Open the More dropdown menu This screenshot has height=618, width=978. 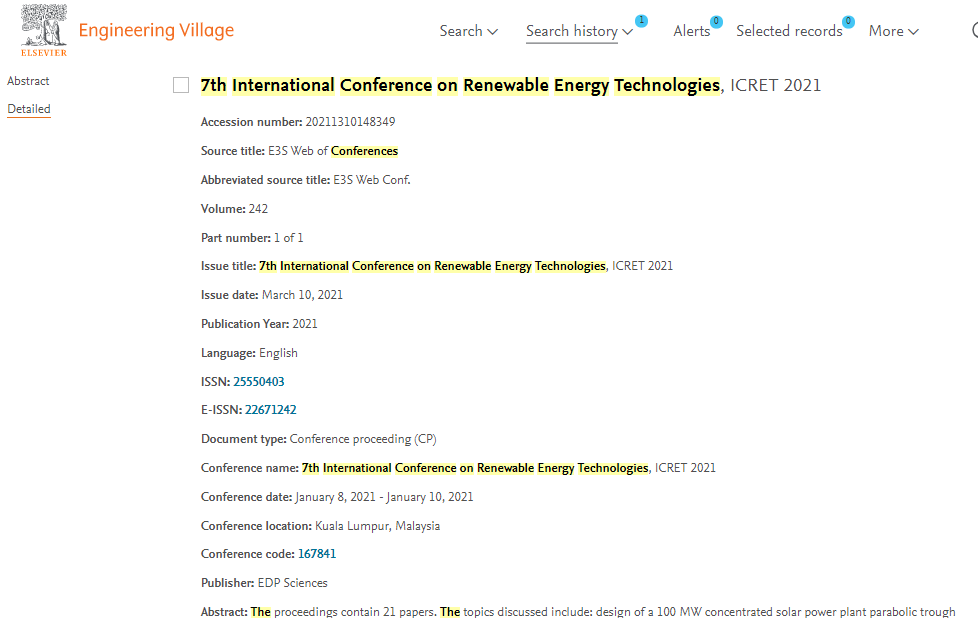(893, 31)
